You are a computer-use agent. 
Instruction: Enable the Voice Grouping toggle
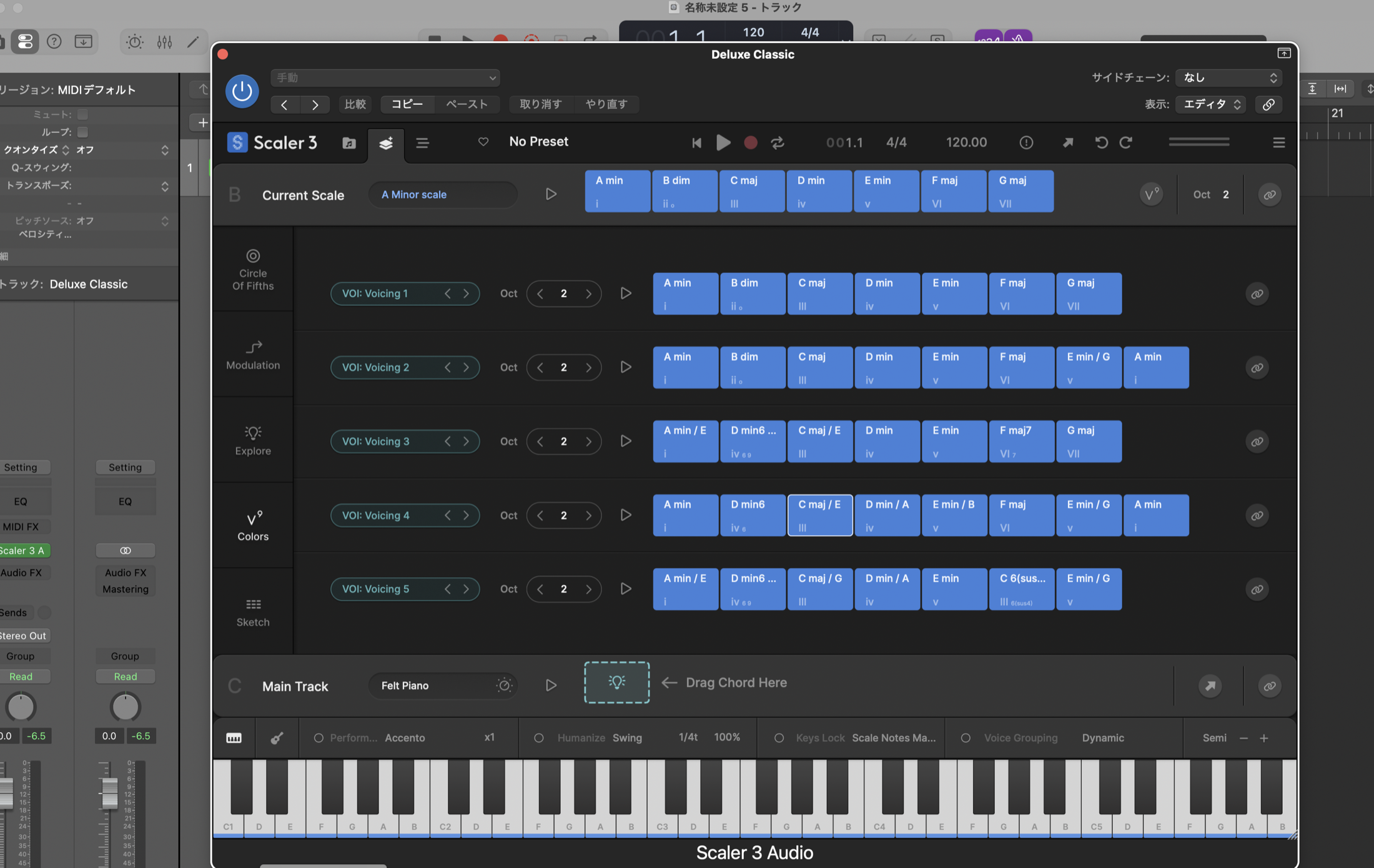point(966,738)
